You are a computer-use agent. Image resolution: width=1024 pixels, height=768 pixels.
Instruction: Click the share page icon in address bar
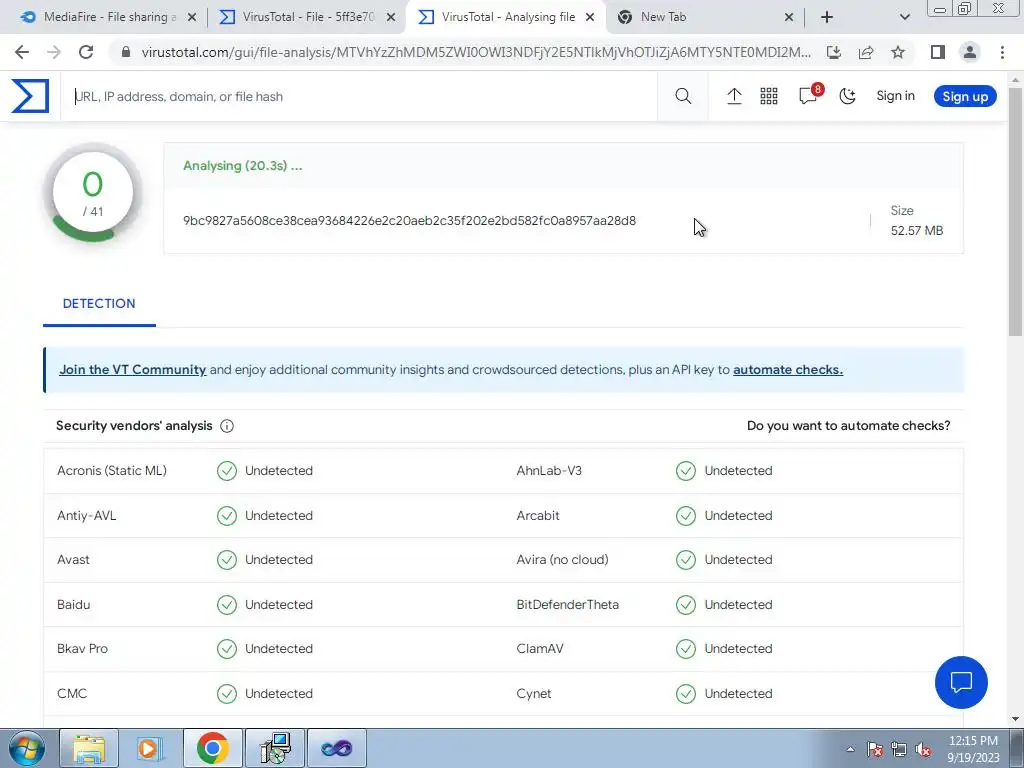pos(866,52)
